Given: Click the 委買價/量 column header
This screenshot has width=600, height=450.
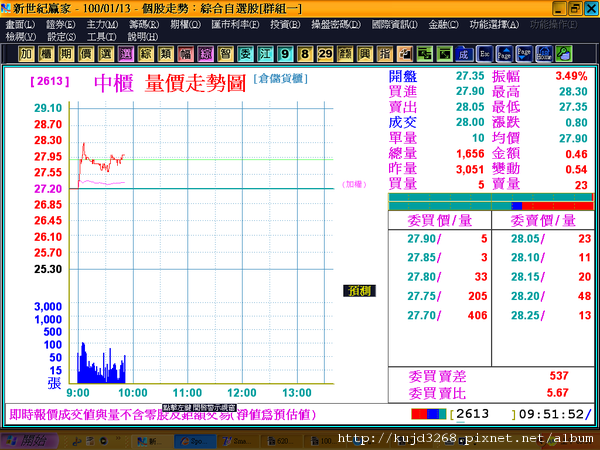Looking at the screenshot, I should (x=440, y=220).
